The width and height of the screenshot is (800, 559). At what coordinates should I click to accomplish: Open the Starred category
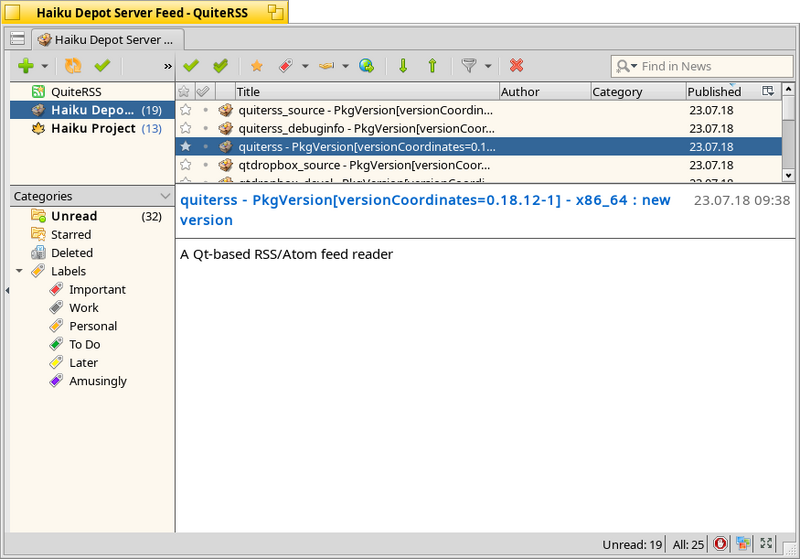[x=92, y=235]
